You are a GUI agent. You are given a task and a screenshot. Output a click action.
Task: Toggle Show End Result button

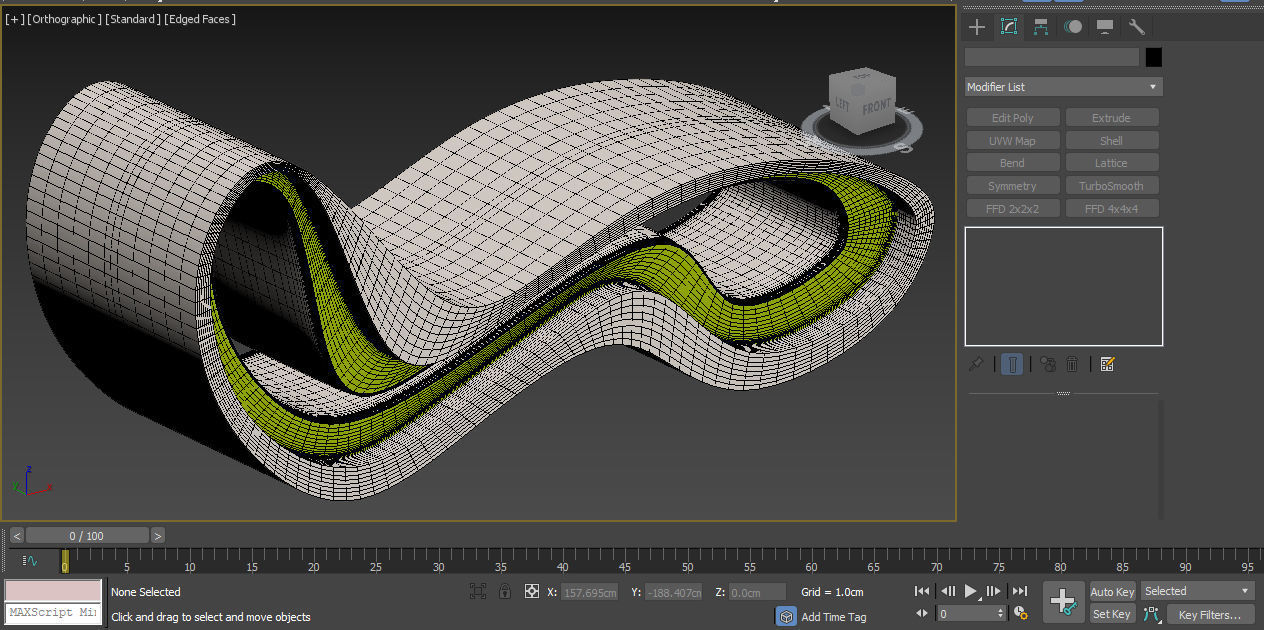pos(1012,364)
